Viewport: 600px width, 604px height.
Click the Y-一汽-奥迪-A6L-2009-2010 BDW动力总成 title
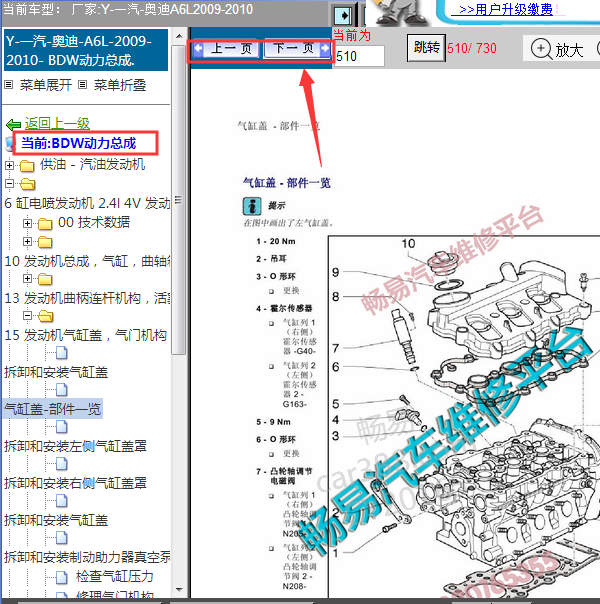pos(85,50)
